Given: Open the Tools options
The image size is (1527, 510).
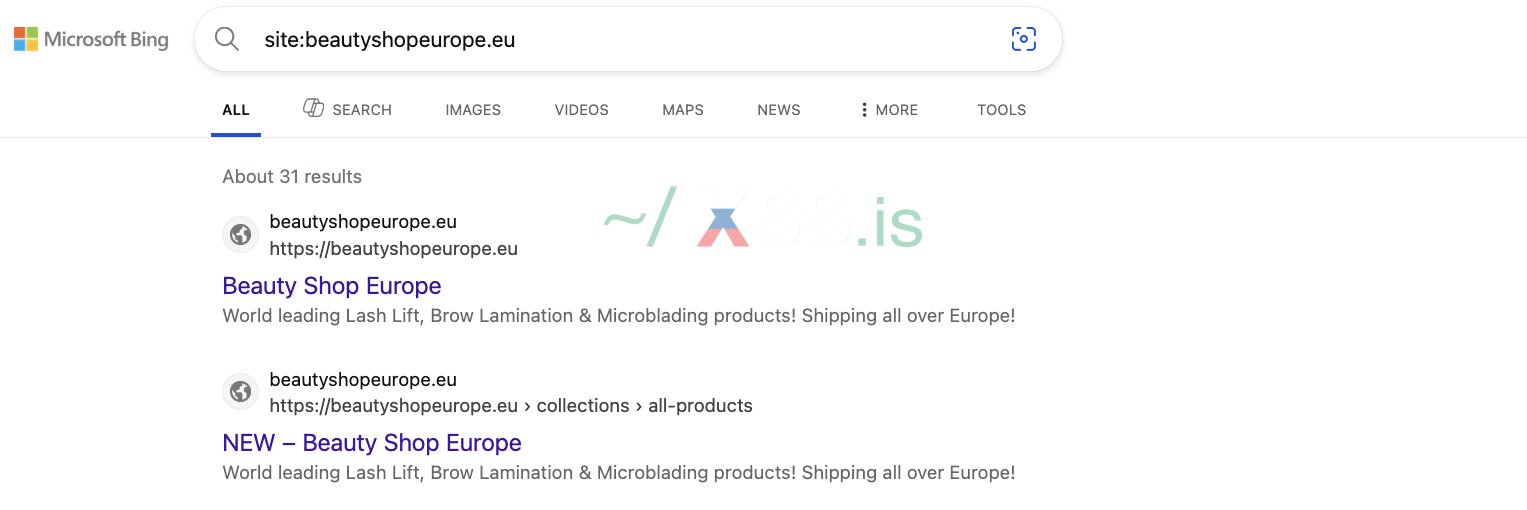Looking at the screenshot, I should coord(1001,110).
